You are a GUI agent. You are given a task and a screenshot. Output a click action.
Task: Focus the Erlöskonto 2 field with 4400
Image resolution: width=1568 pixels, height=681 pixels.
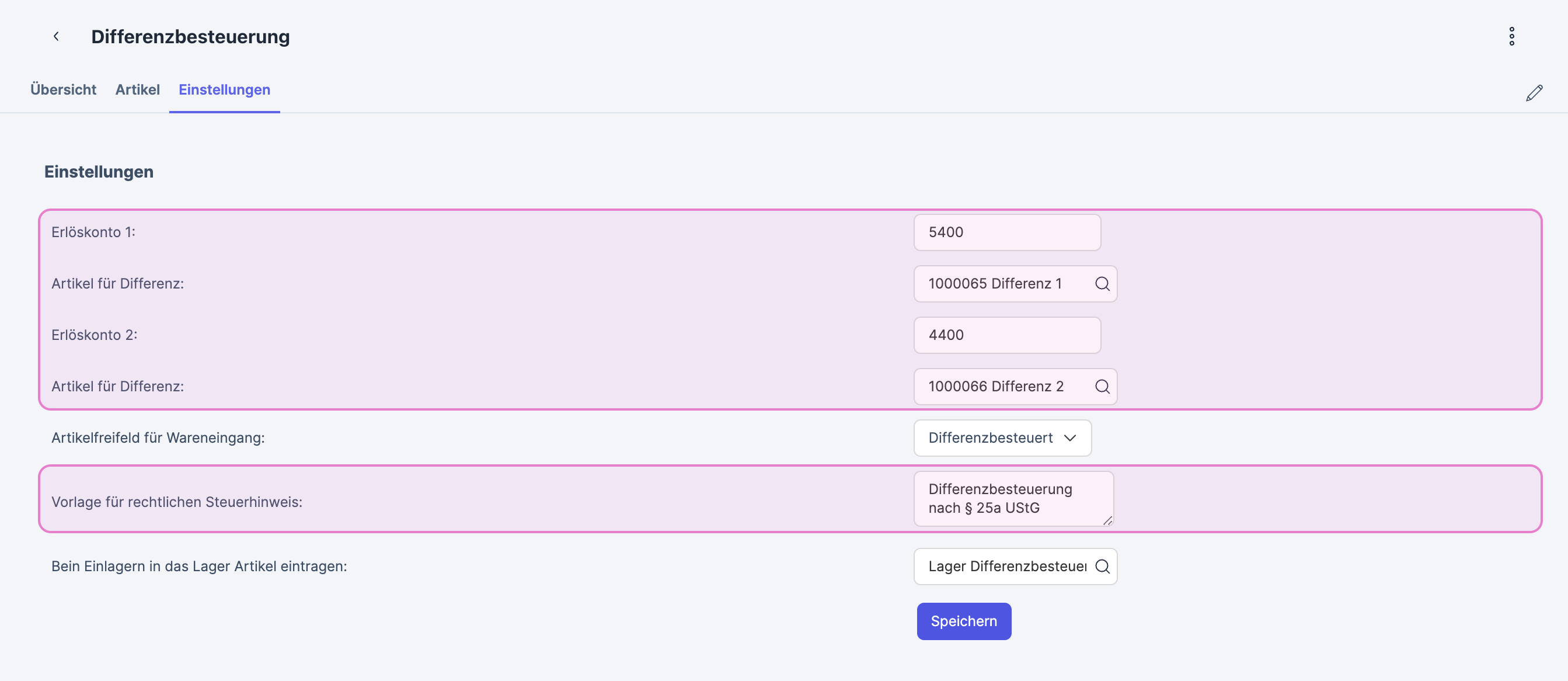pyautogui.click(x=1007, y=336)
